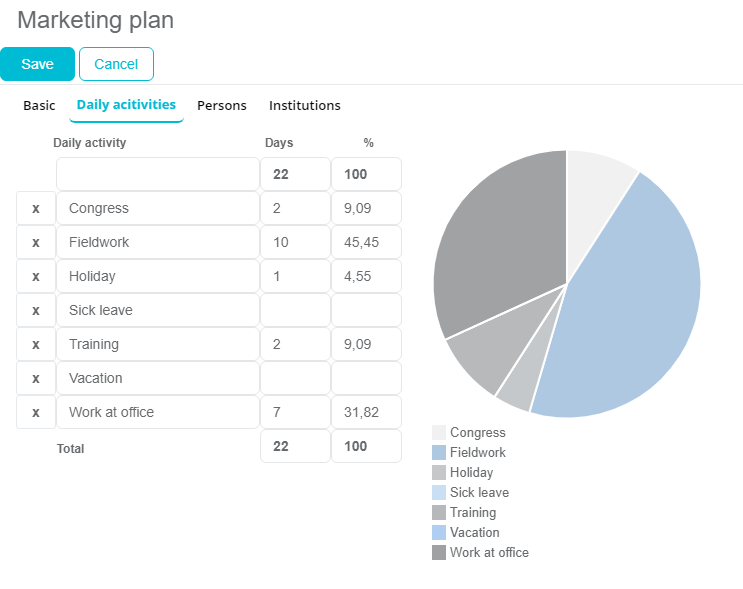The width and height of the screenshot is (743, 589).
Task: Delete the Fieldwork row using its x
Action: [x=36, y=243]
